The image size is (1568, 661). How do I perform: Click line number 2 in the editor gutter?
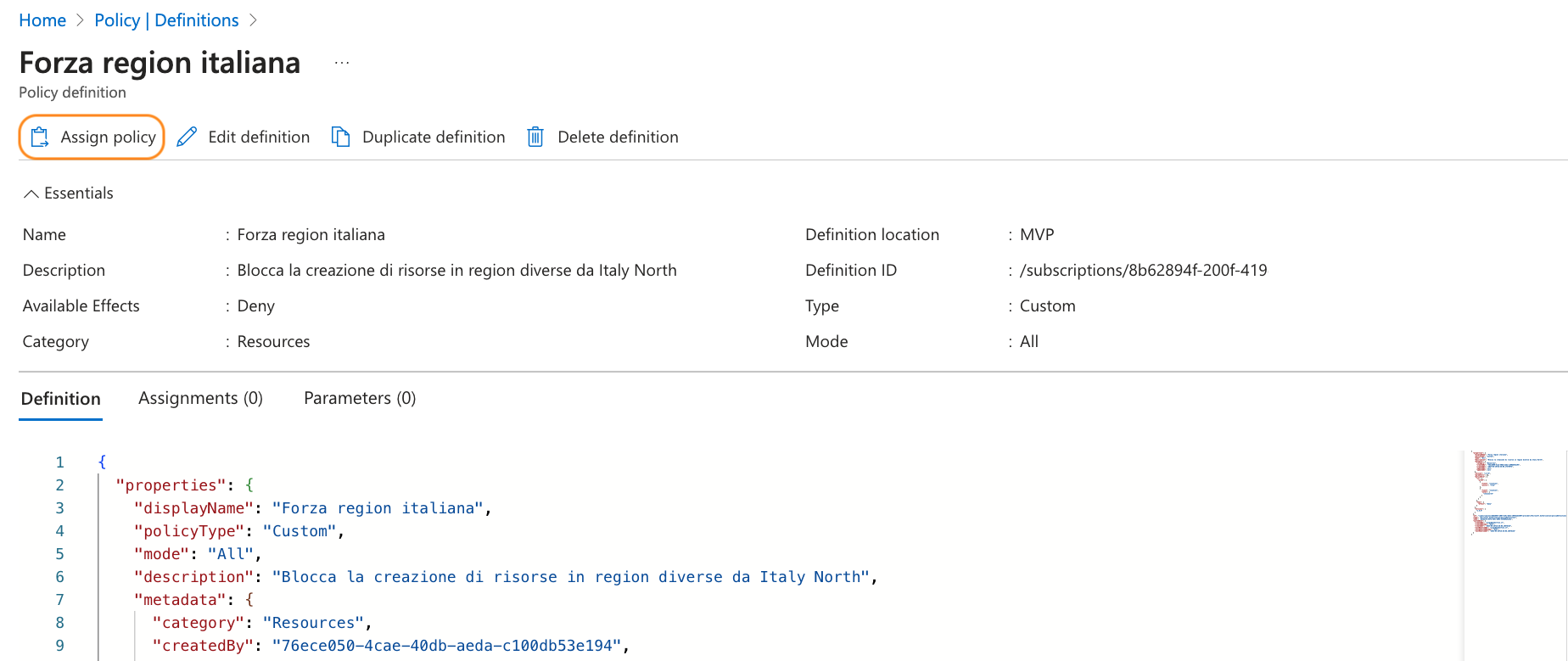[60, 485]
